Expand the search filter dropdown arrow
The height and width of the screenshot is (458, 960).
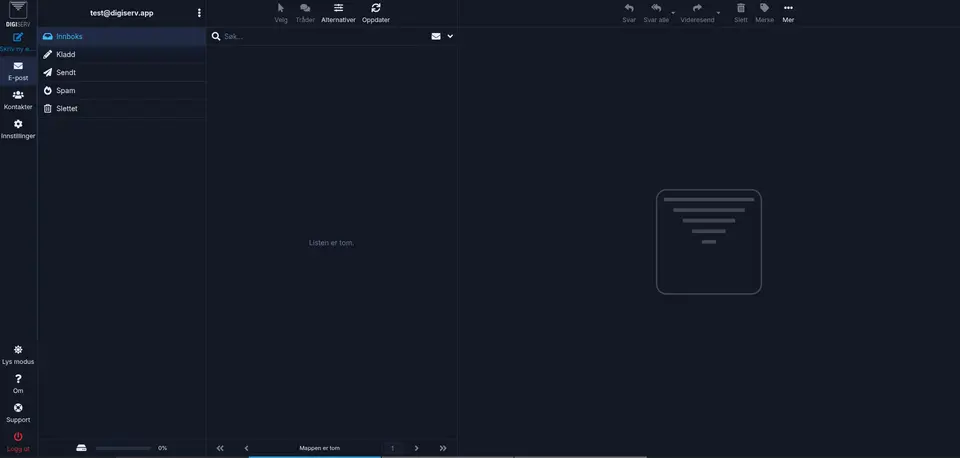[x=450, y=36]
